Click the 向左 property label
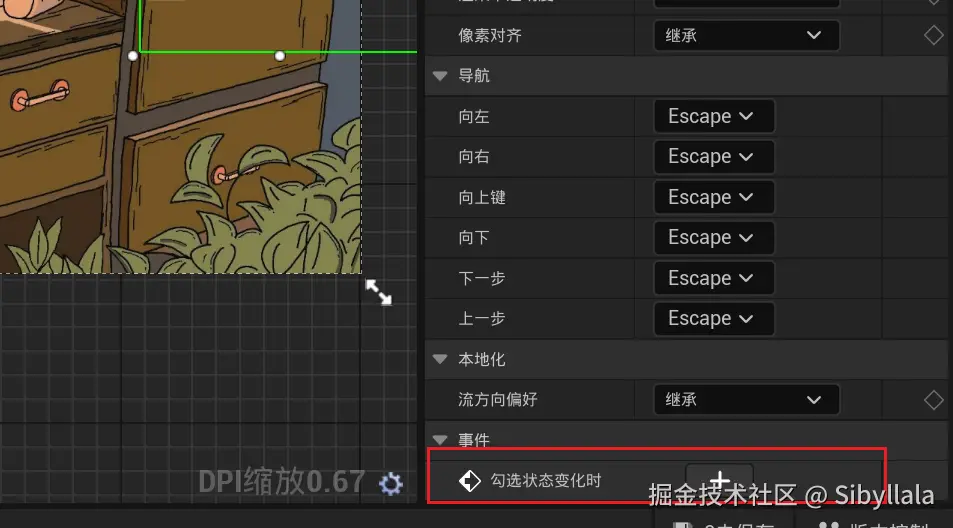Viewport: 953px width, 528px height. [474, 116]
